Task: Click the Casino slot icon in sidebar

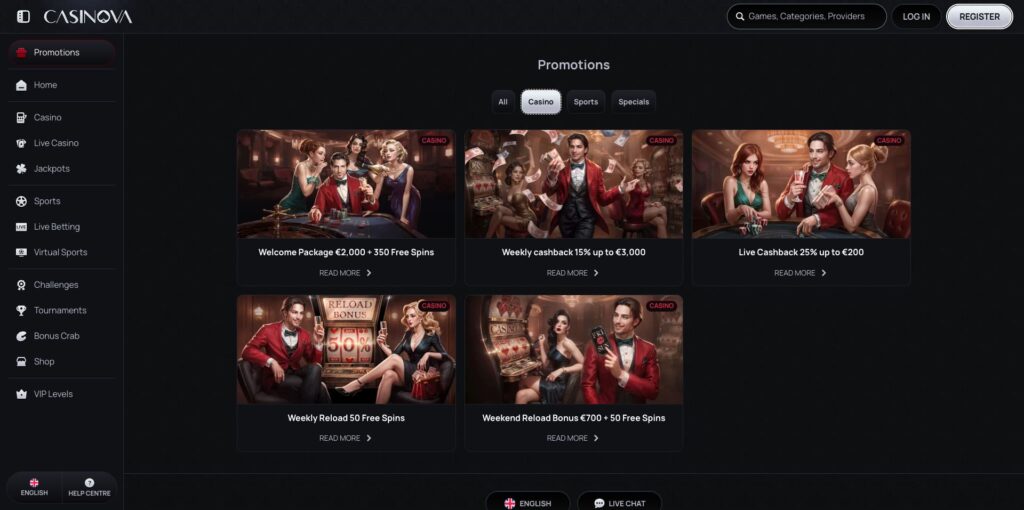Action: [22, 118]
